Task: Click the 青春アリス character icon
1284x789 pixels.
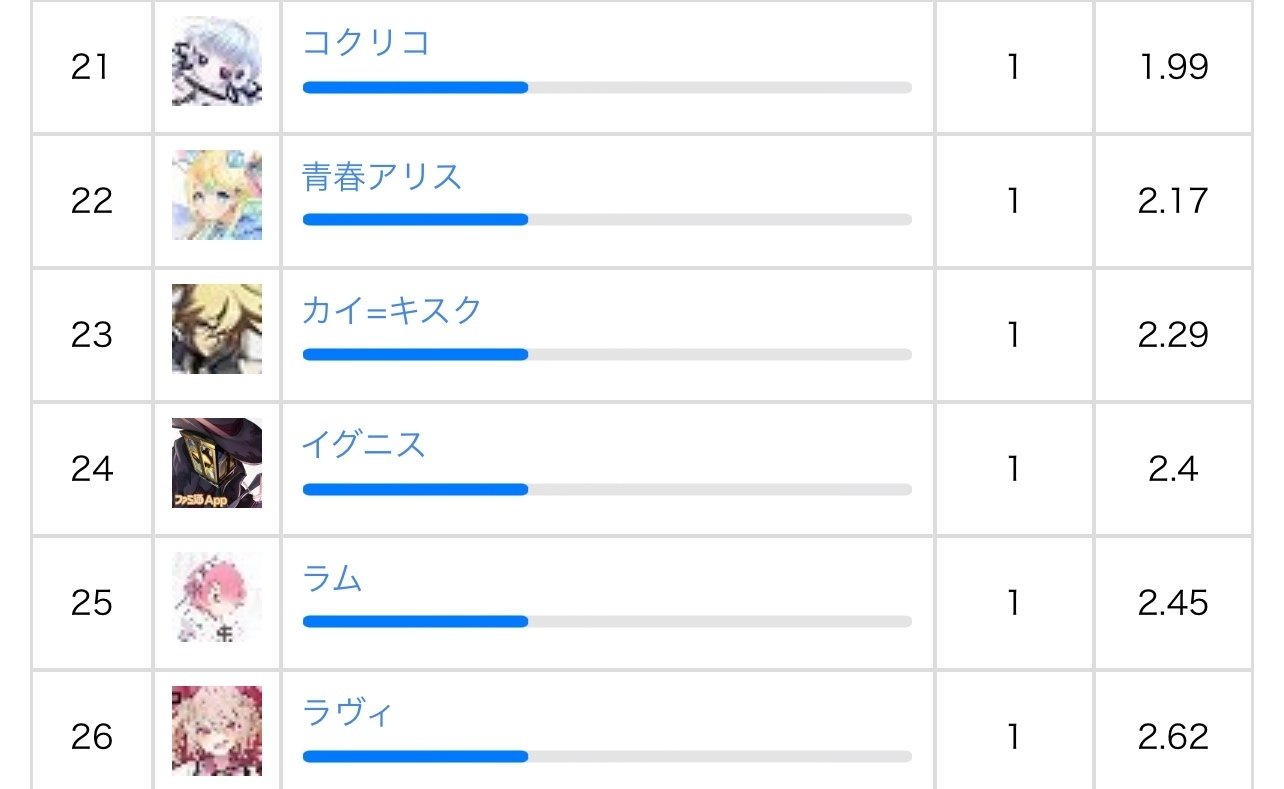Action: 217,195
